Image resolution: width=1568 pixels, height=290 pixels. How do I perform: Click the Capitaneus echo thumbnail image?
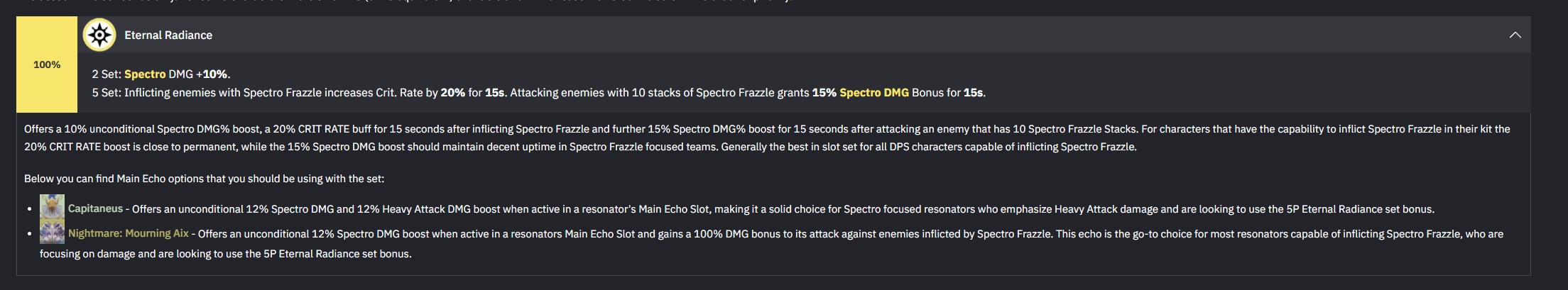pos(52,207)
